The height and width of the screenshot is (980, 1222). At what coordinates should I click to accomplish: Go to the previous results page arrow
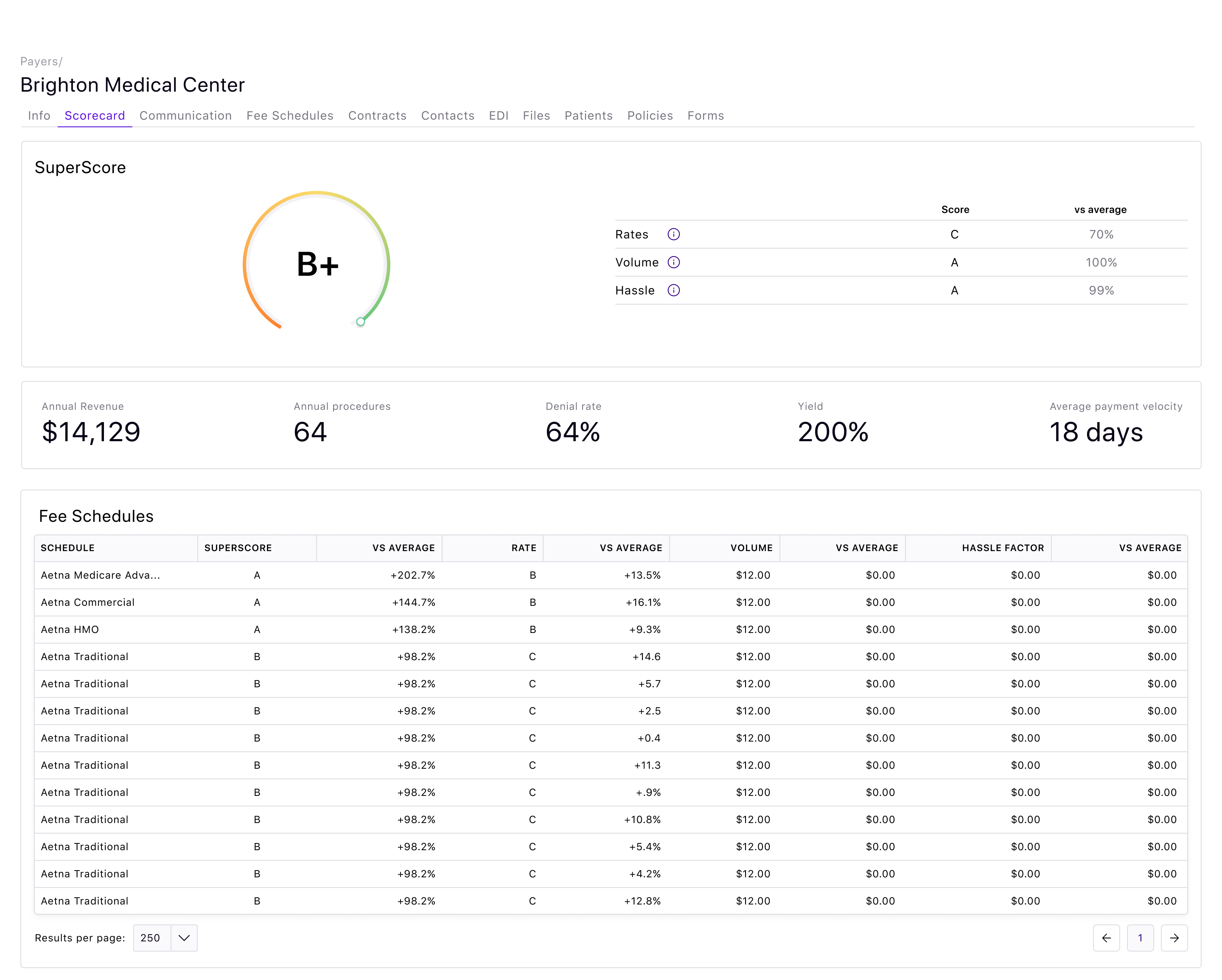1106,938
